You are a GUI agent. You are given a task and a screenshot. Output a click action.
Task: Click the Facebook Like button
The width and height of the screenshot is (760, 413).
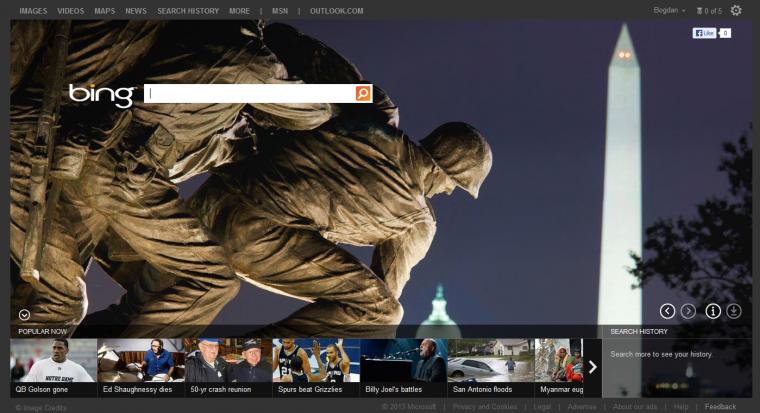click(x=704, y=33)
